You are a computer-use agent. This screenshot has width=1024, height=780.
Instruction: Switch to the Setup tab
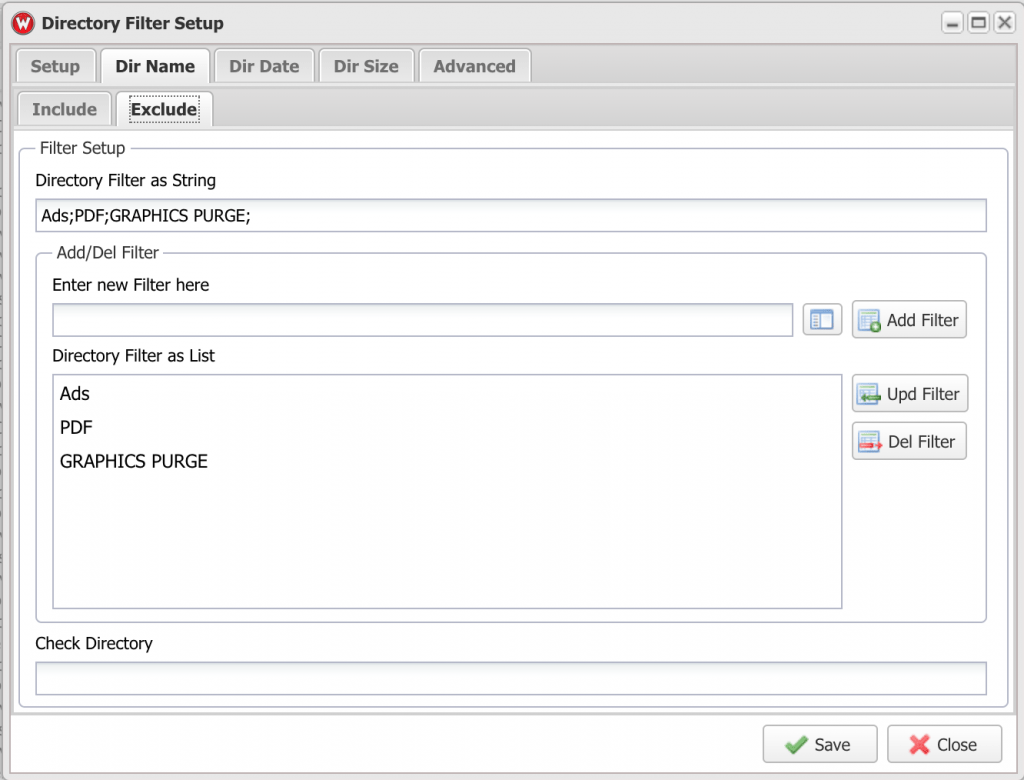coord(55,65)
